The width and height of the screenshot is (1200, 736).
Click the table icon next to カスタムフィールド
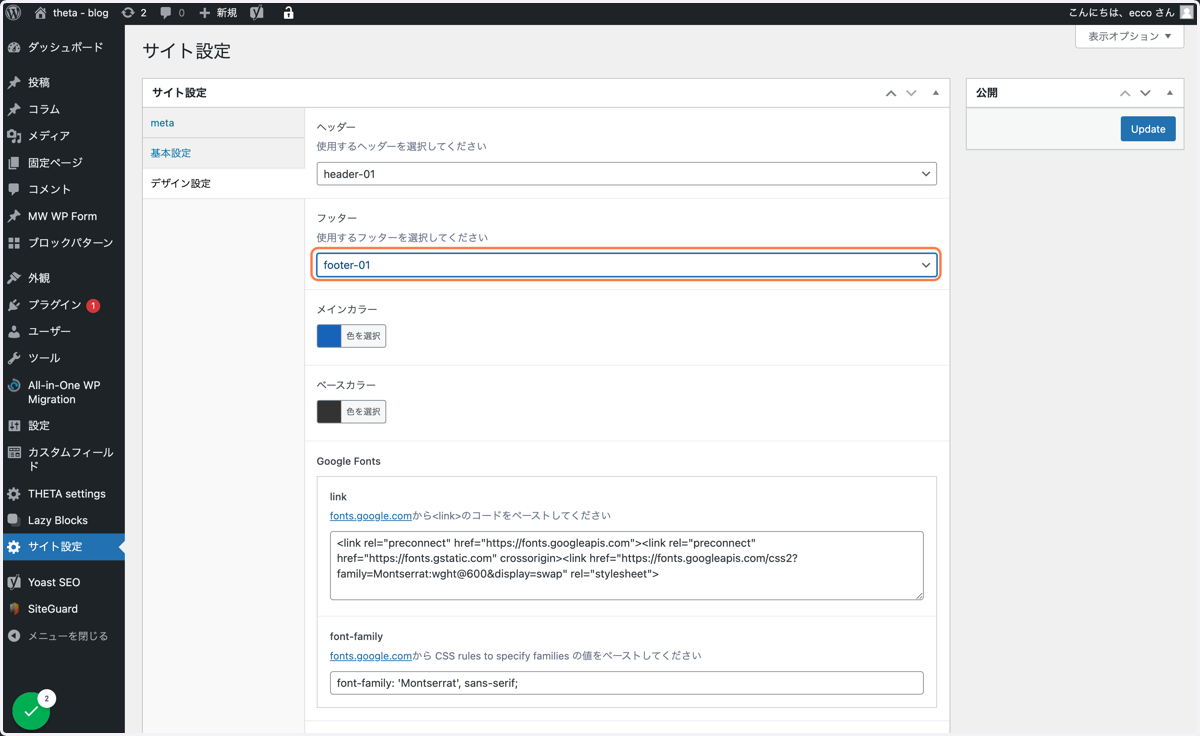14,453
